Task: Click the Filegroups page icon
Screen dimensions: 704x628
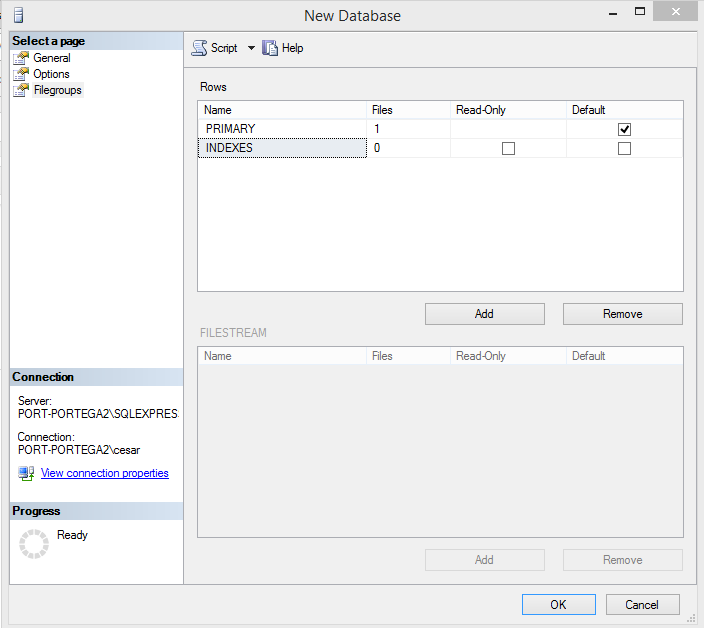Action: [21, 90]
